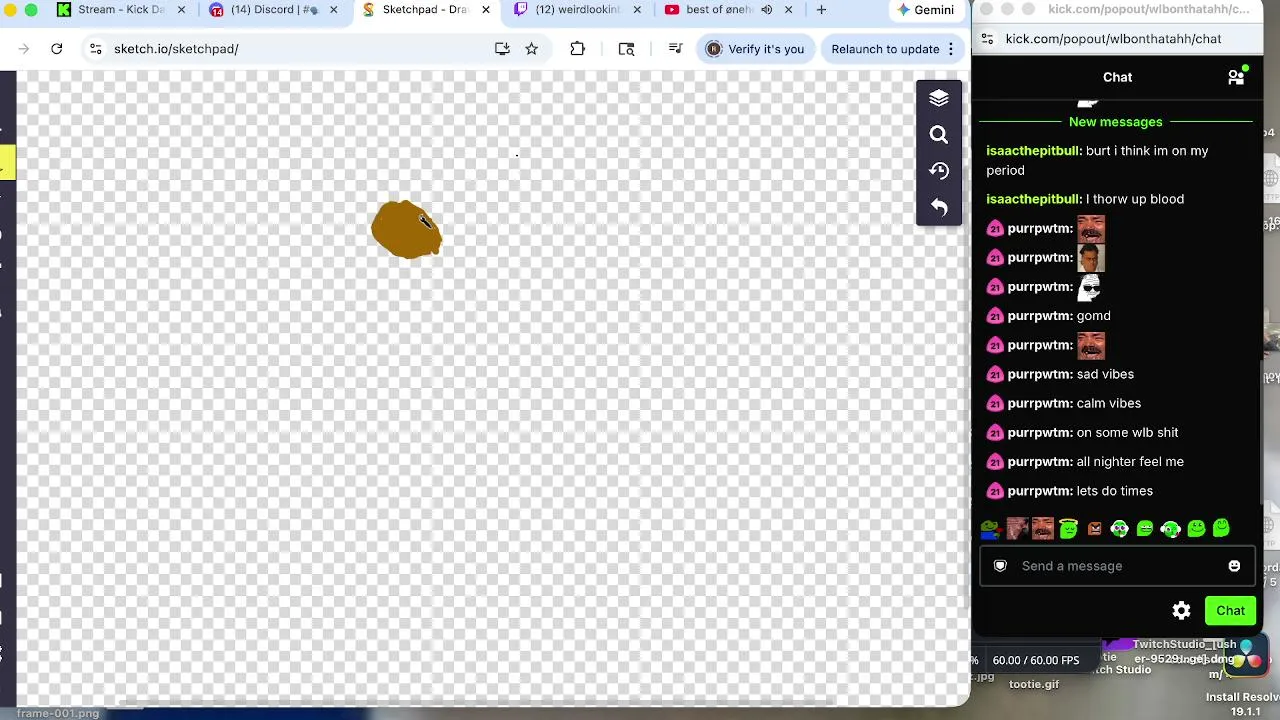Image resolution: width=1280 pixels, height=720 pixels.
Task: Click the green Chat send button
Action: pos(1230,611)
